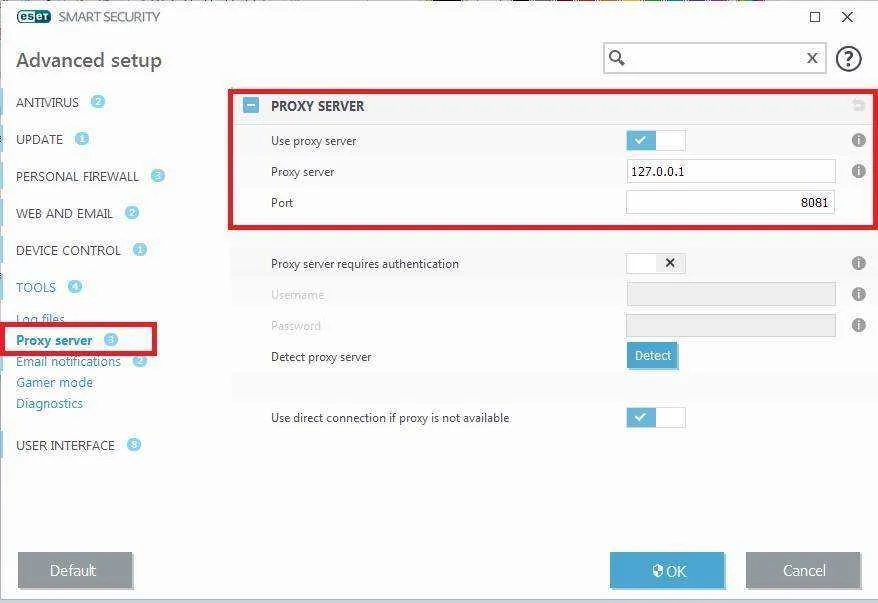The image size is (878, 603).
Task: Click the Proxy server address field
Action: click(731, 171)
